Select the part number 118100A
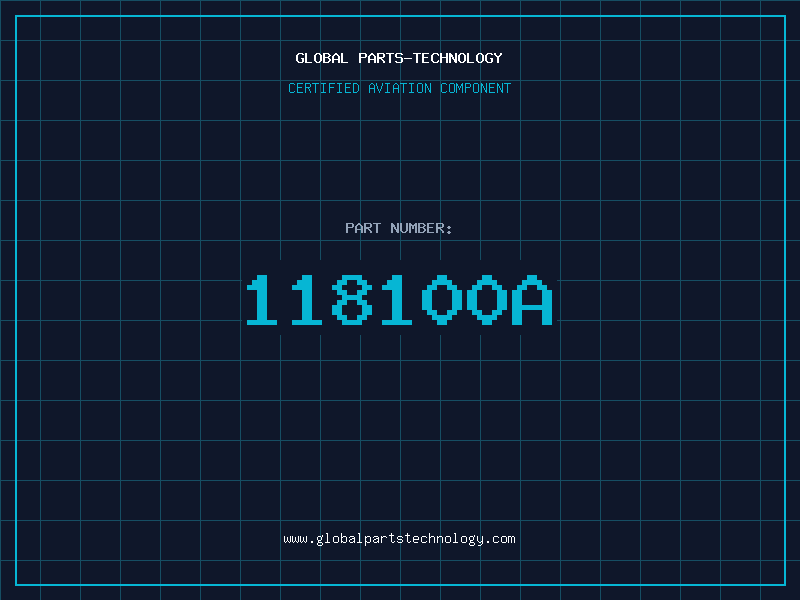The height and width of the screenshot is (600, 800). pyautogui.click(x=399, y=299)
